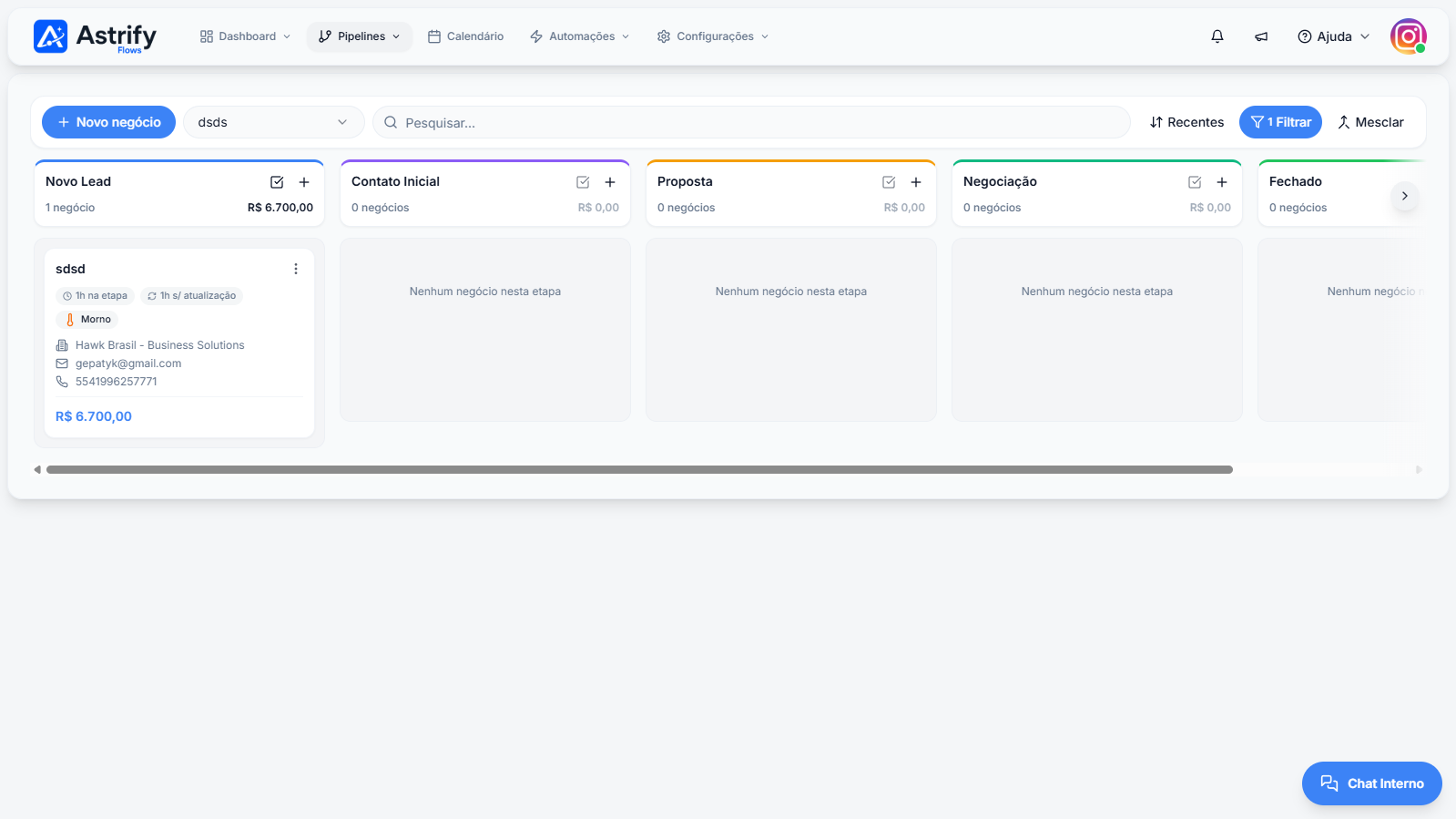Toggle select-all checkbox in Novo Lead column
This screenshot has width=1456, height=819.
[x=277, y=182]
